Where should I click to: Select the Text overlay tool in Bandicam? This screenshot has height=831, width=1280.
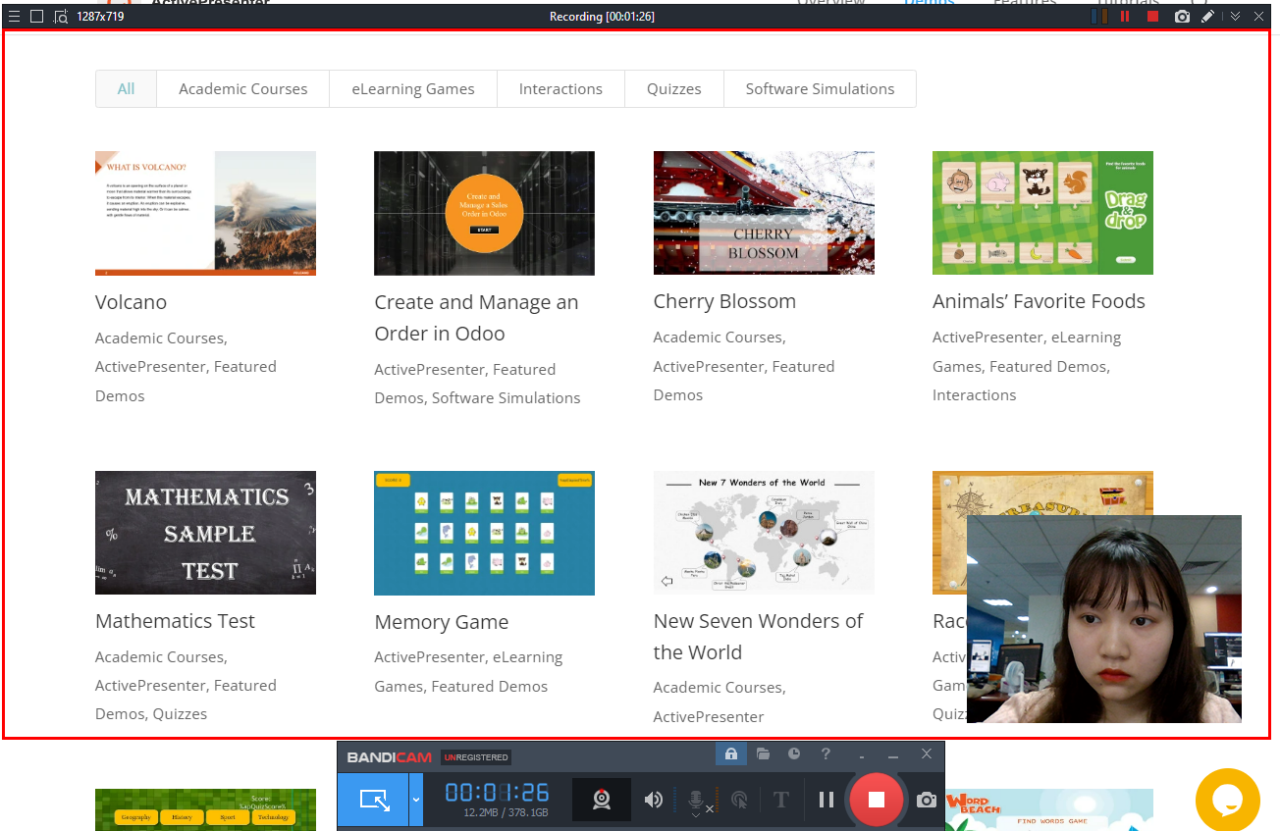(x=781, y=800)
